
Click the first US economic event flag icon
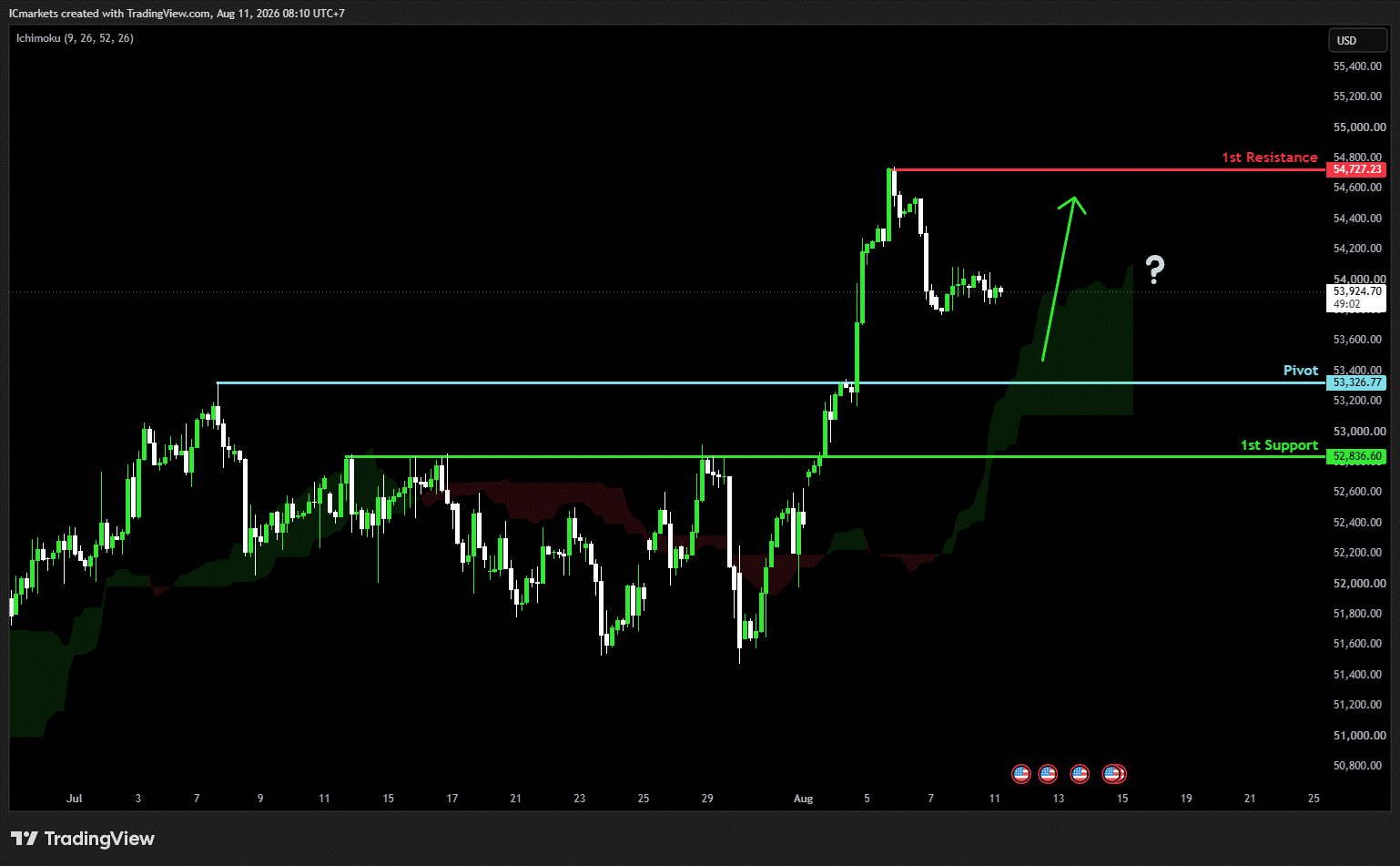(x=1020, y=774)
